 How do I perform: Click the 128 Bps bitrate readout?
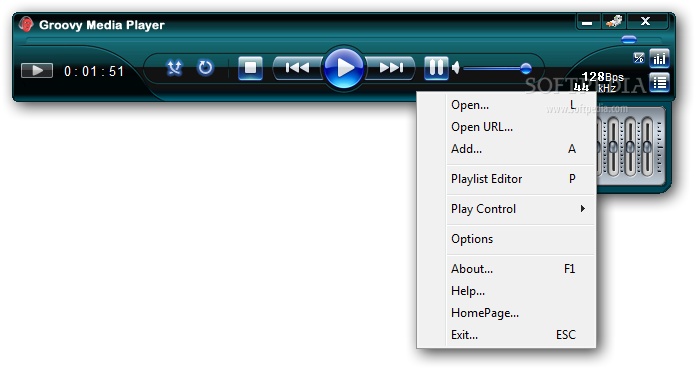coord(602,77)
